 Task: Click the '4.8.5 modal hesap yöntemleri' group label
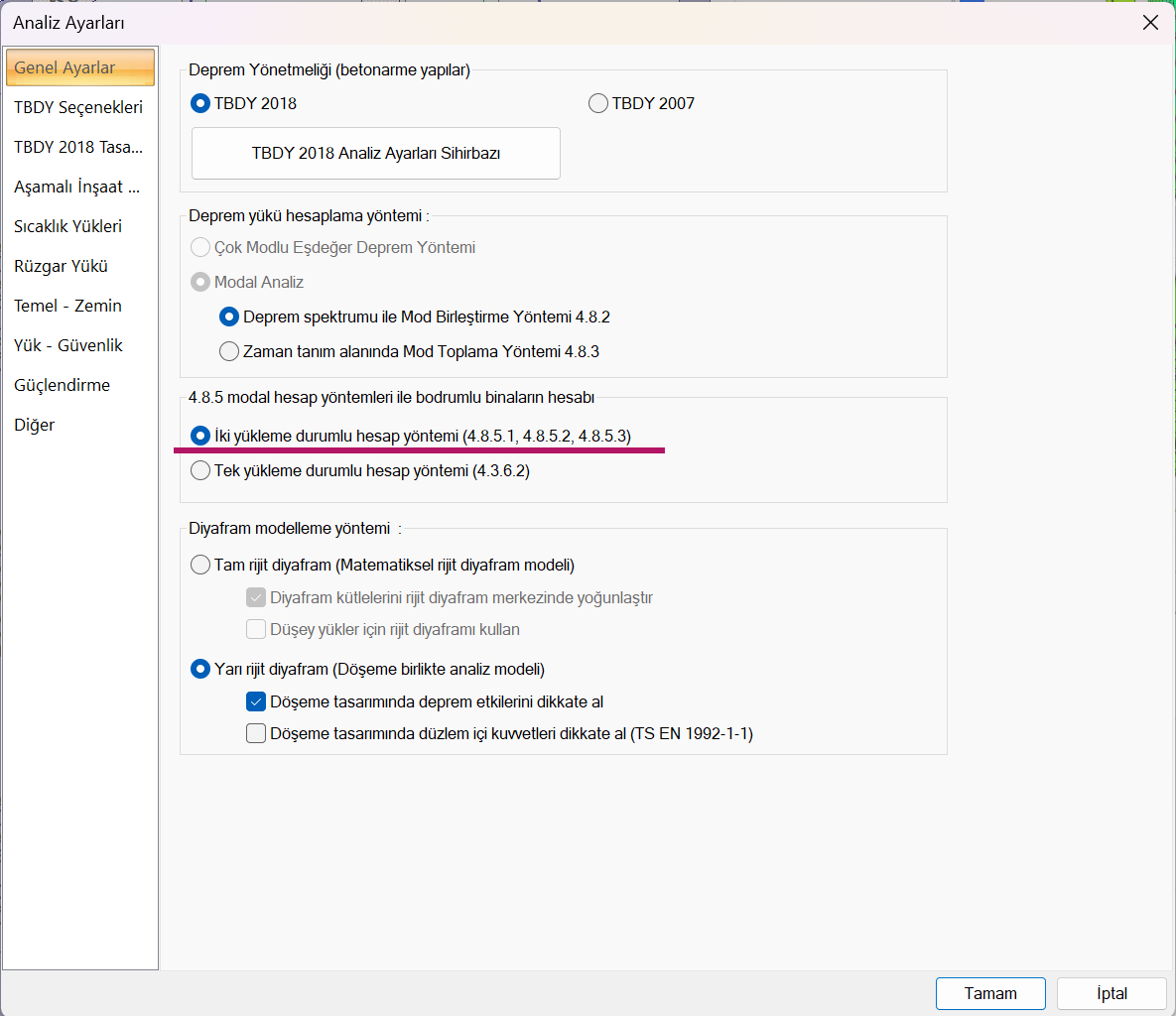click(391, 398)
